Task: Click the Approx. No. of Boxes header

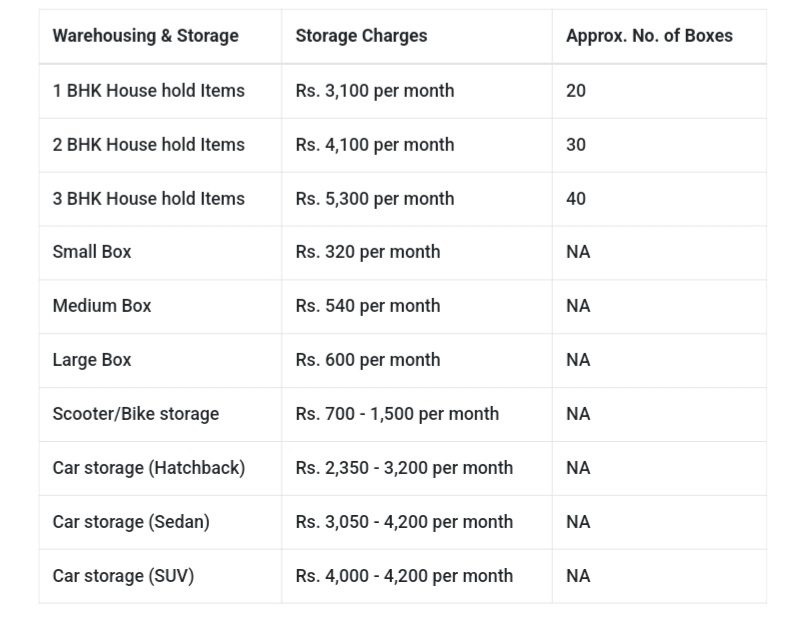Action: click(x=649, y=36)
